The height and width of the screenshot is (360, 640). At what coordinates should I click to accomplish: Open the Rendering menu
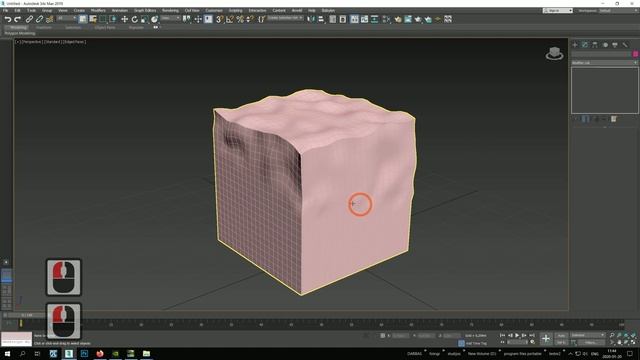point(170,11)
